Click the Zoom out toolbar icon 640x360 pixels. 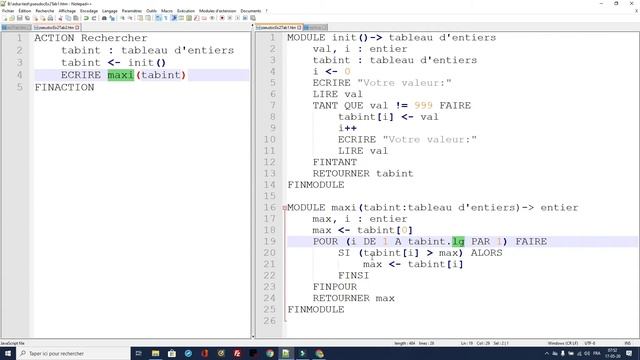tap(131, 18)
